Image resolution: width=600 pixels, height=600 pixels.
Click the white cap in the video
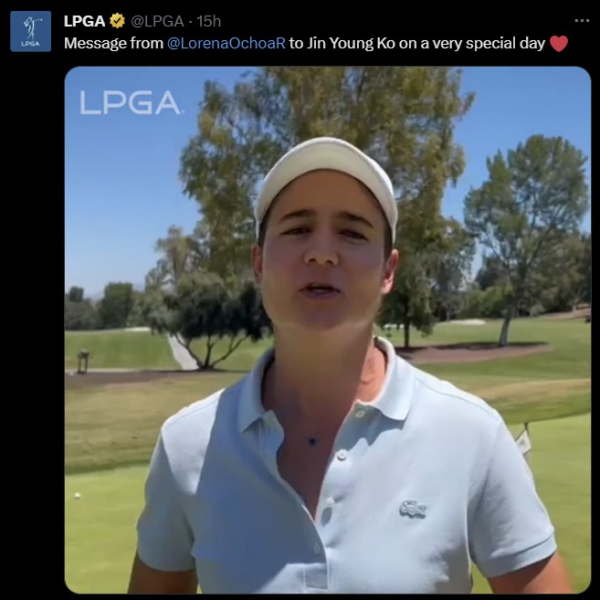326,176
